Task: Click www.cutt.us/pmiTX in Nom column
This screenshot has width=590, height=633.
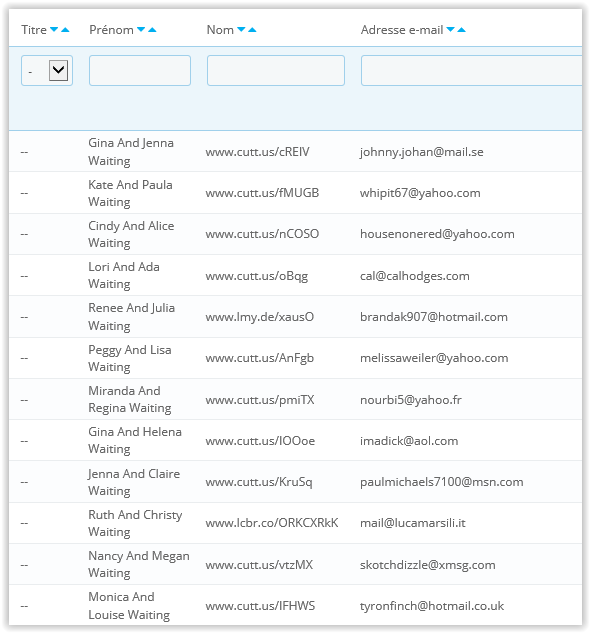Action: pos(260,400)
